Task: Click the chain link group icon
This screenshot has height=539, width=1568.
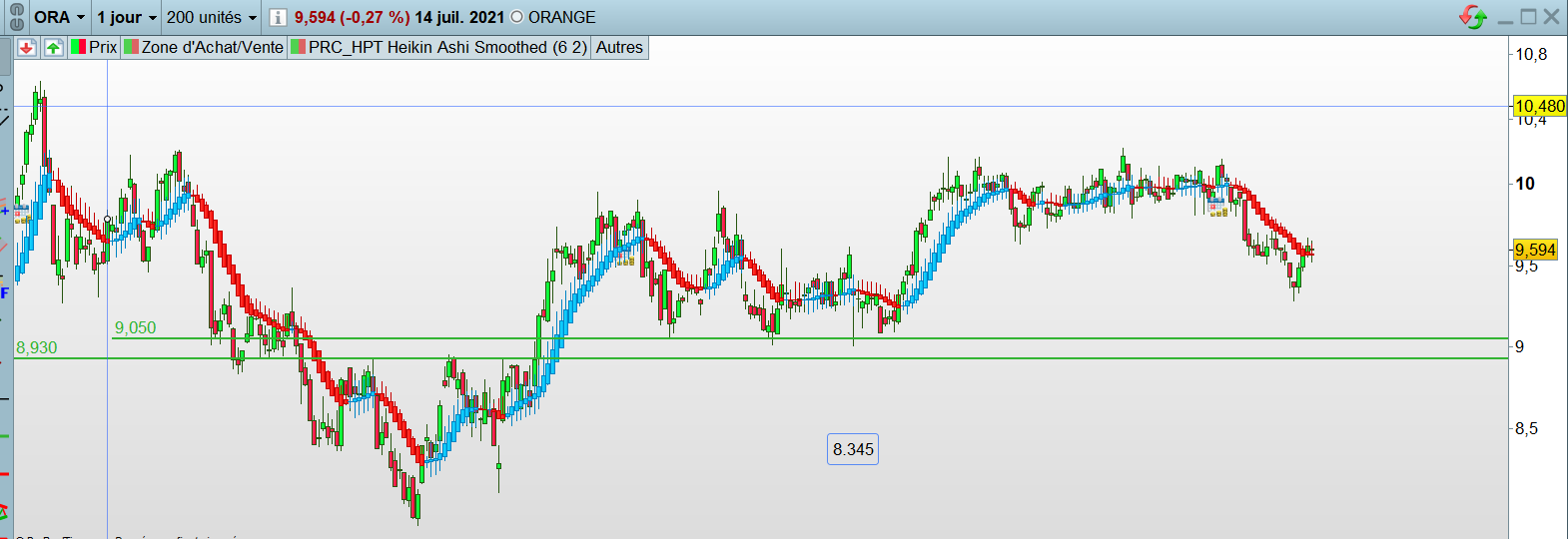Action: pyautogui.click(x=16, y=17)
